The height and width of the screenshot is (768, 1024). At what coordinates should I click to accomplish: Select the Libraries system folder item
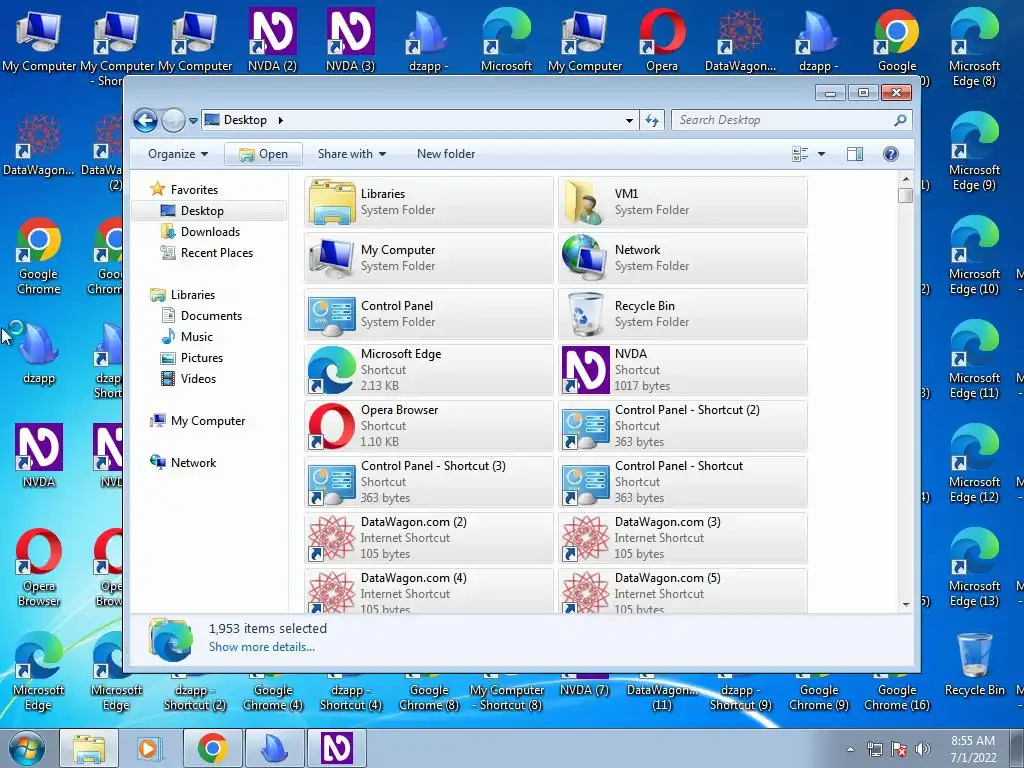click(429, 202)
